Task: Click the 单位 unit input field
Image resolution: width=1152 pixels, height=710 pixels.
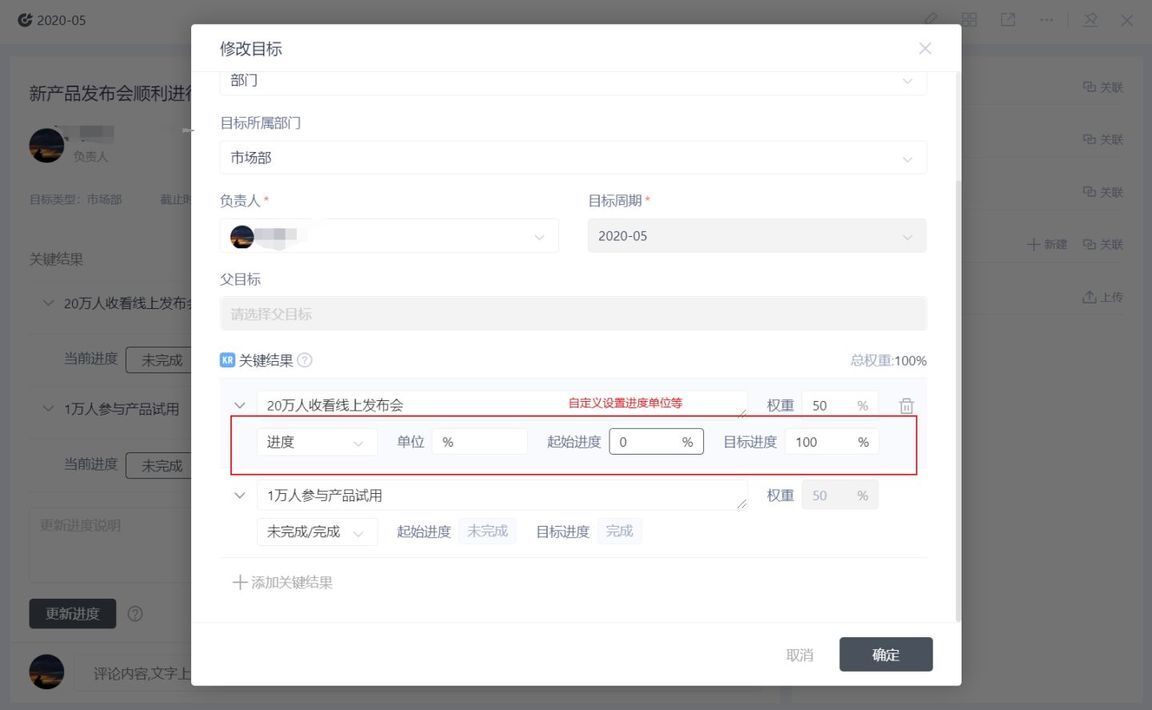Action: pyautogui.click(x=480, y=442)
